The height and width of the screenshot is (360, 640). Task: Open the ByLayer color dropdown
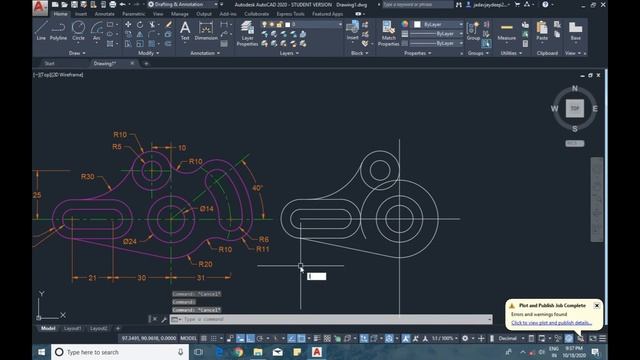tap(438, 24)
